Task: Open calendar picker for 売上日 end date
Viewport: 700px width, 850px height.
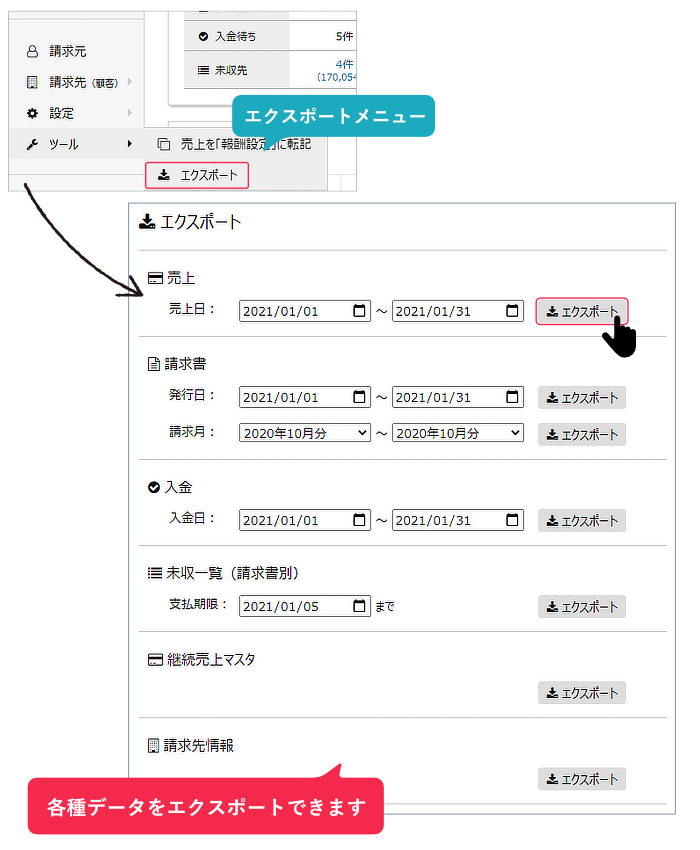Action: click(513, 311)
